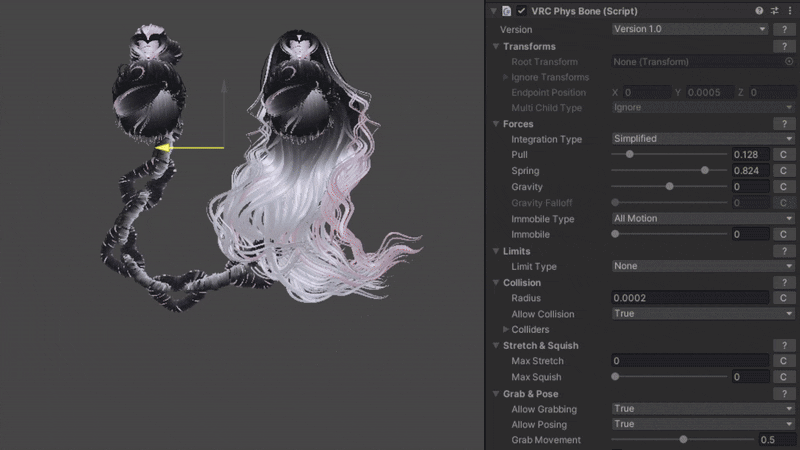Collapse the Stretch & Squish section
This screenshot has height=450, width=800.
tap(497, 346)
